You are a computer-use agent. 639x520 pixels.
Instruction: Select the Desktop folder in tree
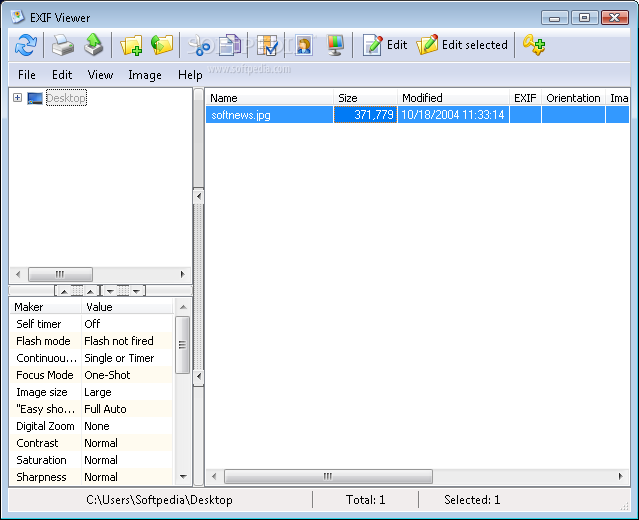pyautogui.click(x=66, y=98)
